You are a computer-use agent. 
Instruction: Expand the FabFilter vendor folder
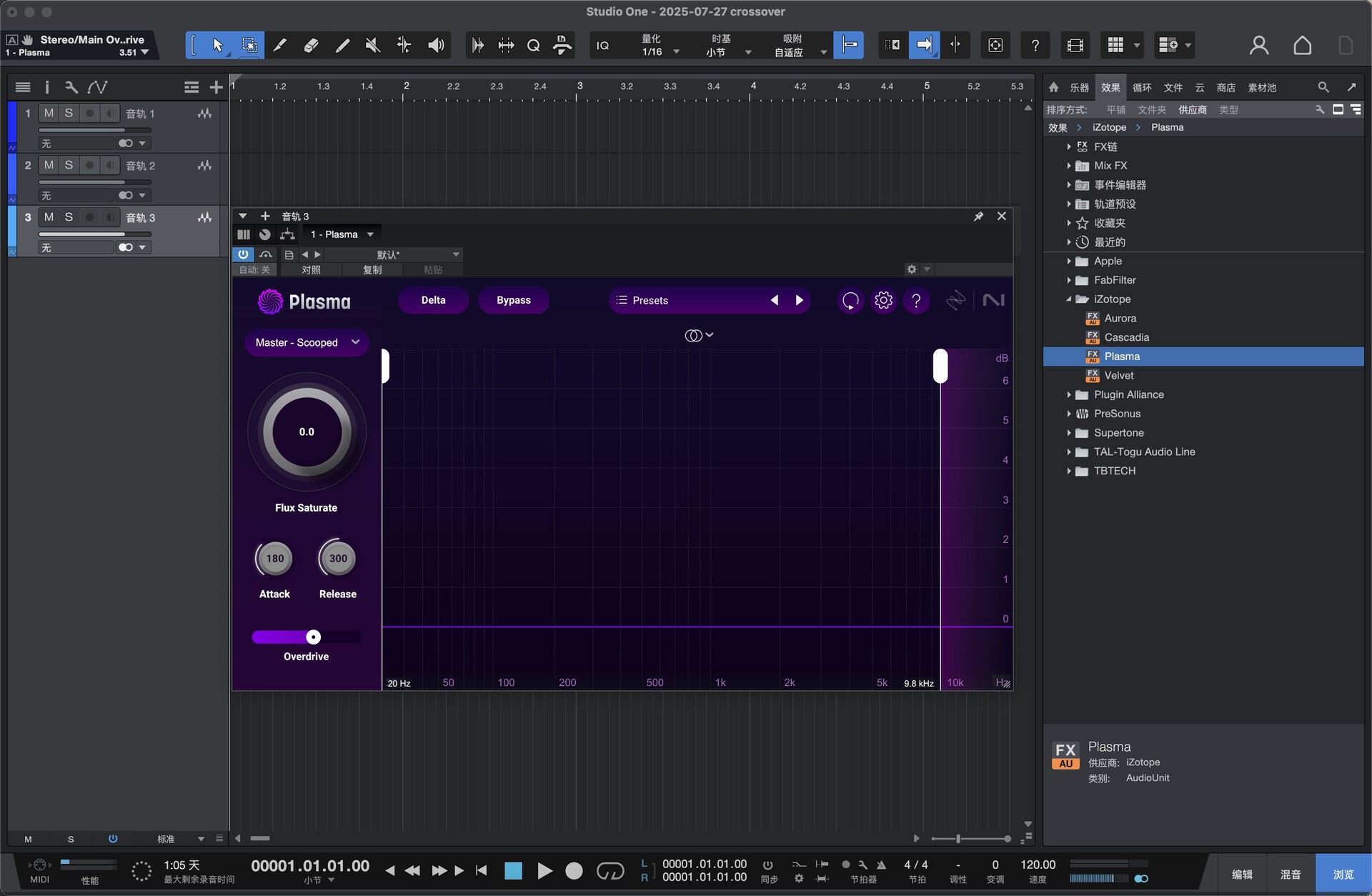(x=1069, y=279)
